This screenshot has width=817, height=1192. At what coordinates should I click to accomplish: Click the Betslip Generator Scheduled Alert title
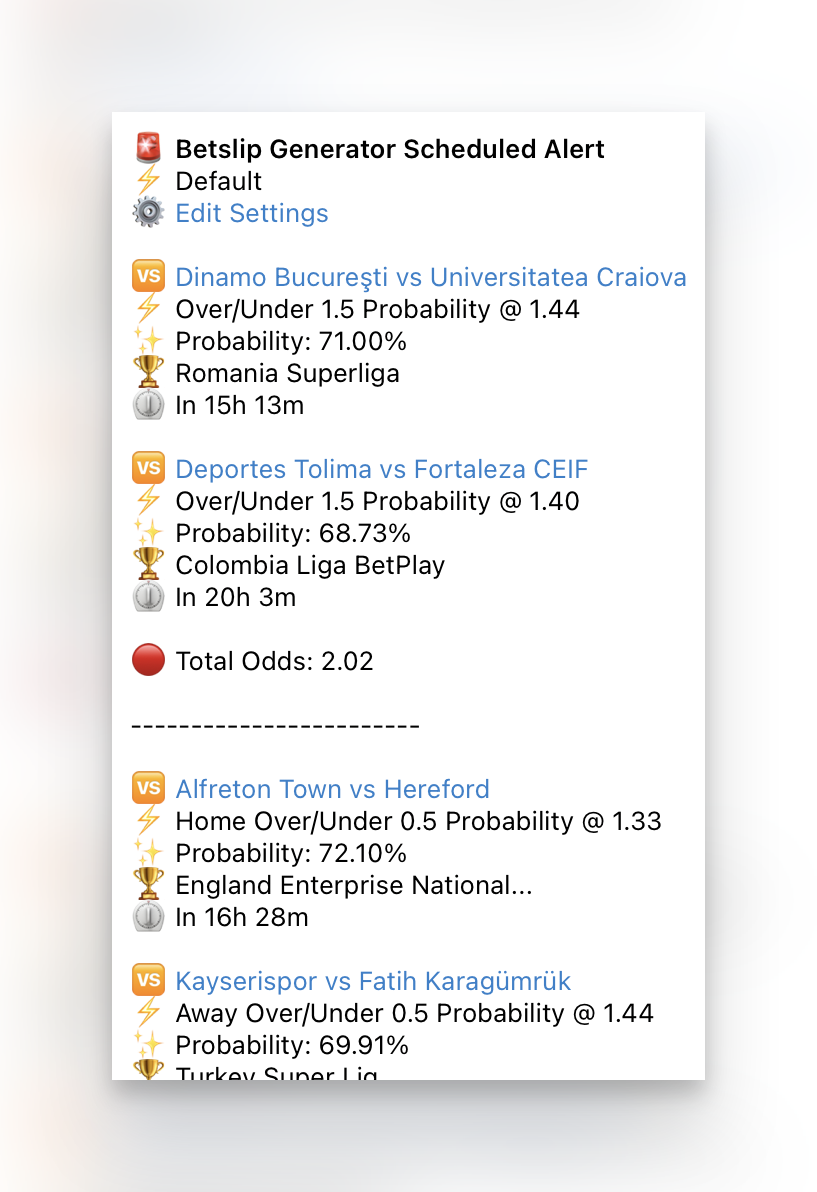click(389, 149)
